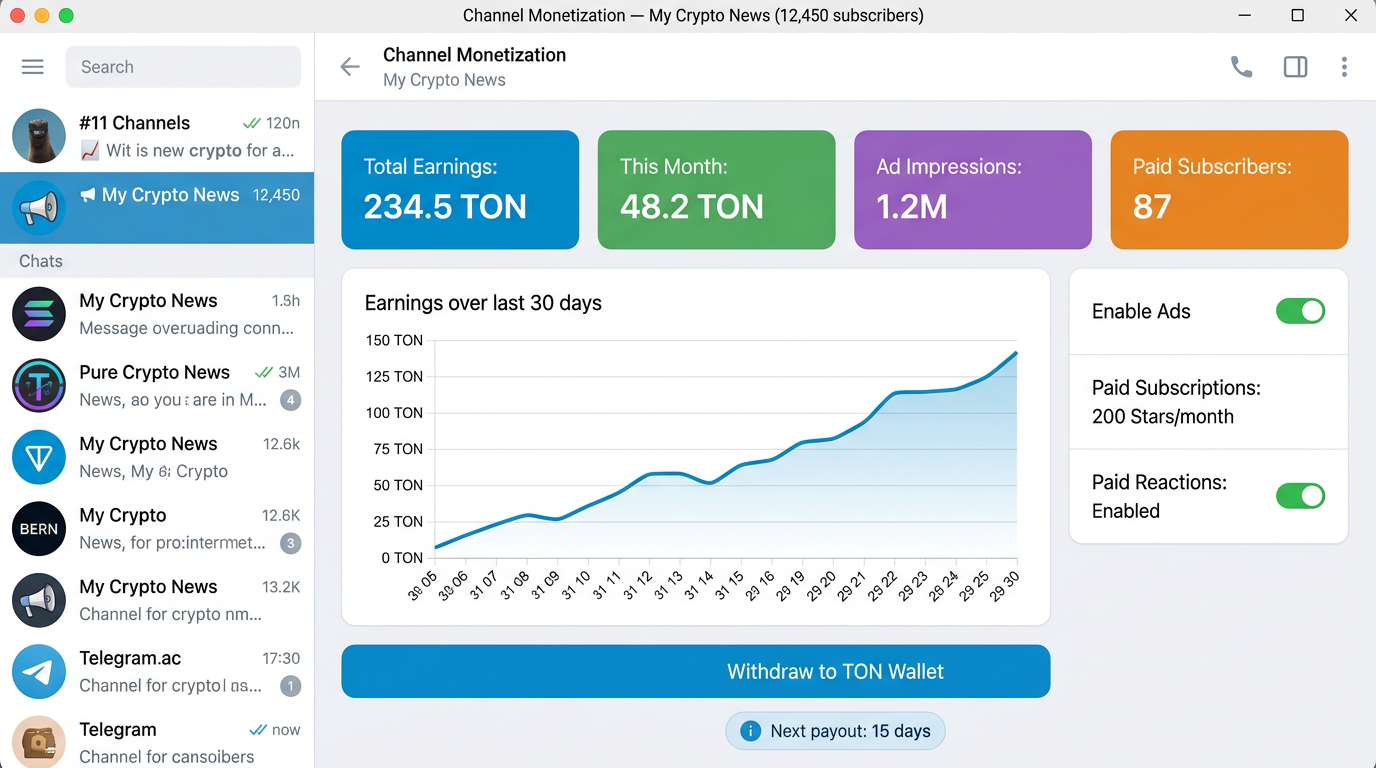This screenshot has height=768, width=1376.
Task: Click the Ad Impressions 1.2M card
Action: coord(973,190)
